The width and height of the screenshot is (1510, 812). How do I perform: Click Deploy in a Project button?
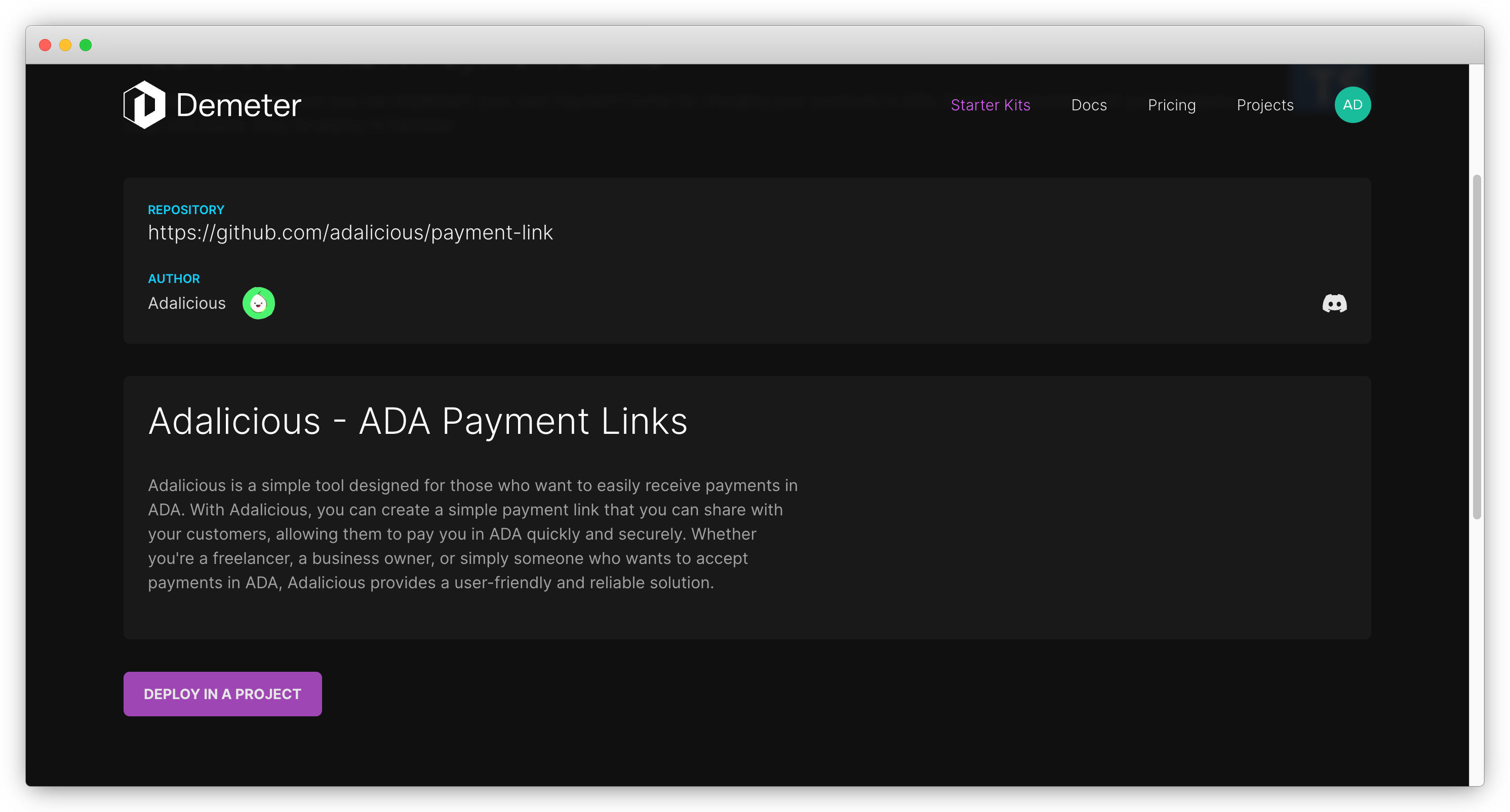pyautogui.click(x=223, y=694)
